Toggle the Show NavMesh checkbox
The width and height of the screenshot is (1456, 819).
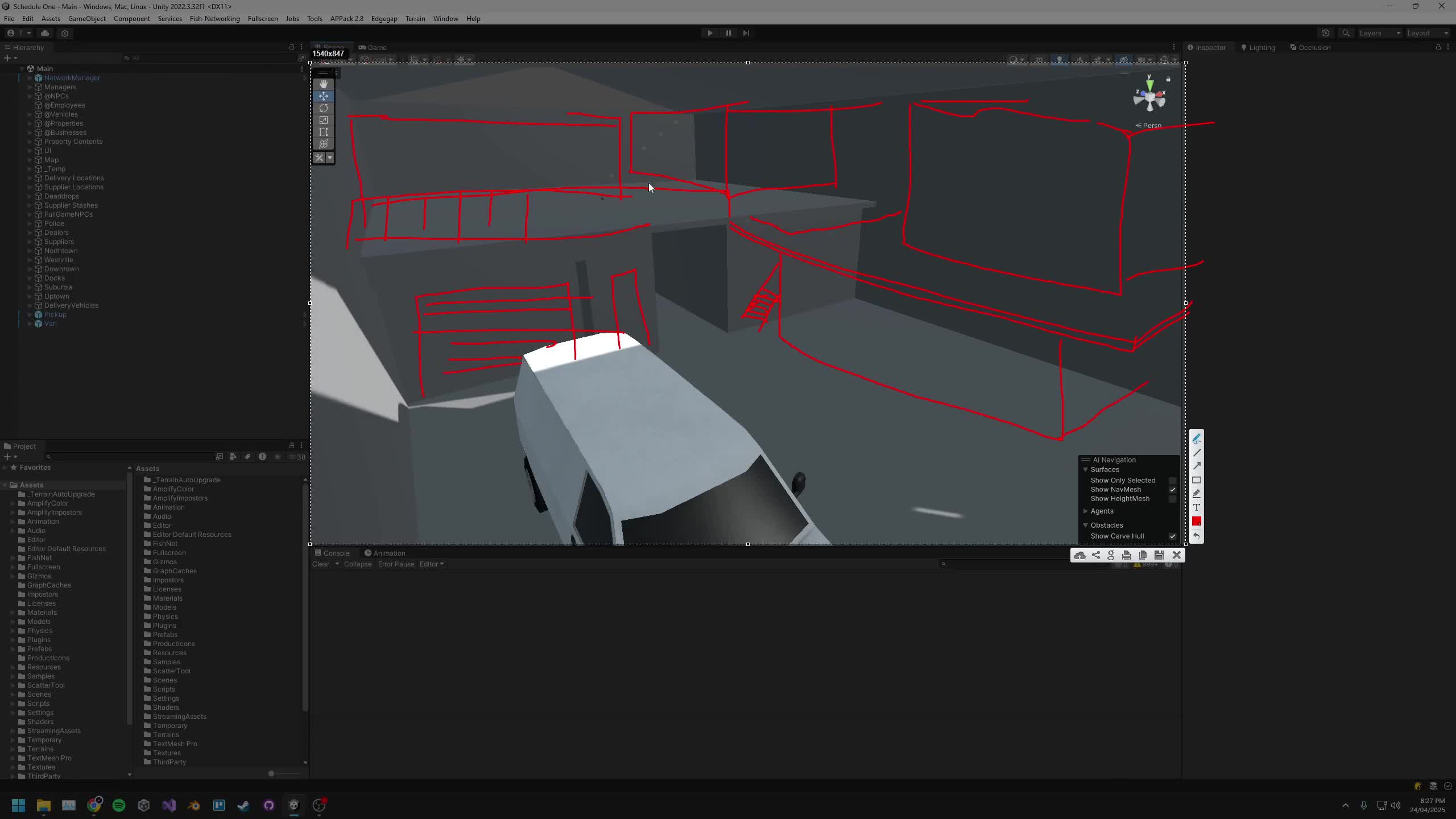(1172, 490)
